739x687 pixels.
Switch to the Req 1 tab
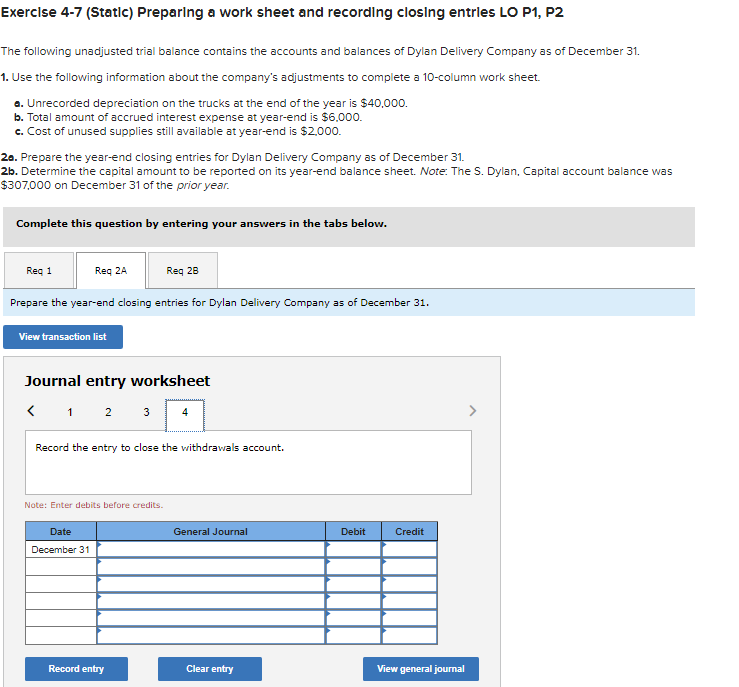point(39,270)
